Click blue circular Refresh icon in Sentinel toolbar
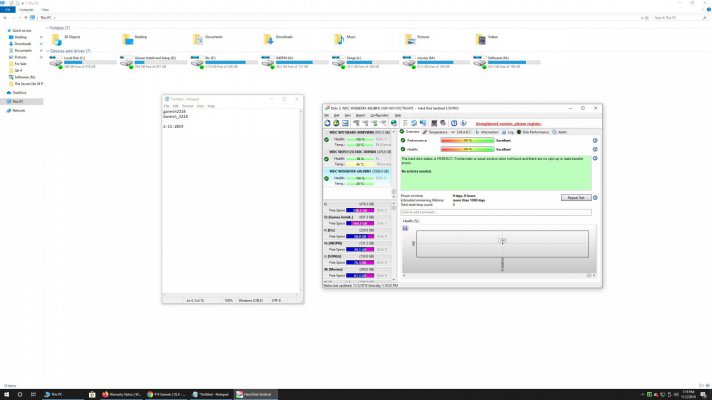The width and height of the screenshot is (712, 400). [x=327, y=123]
